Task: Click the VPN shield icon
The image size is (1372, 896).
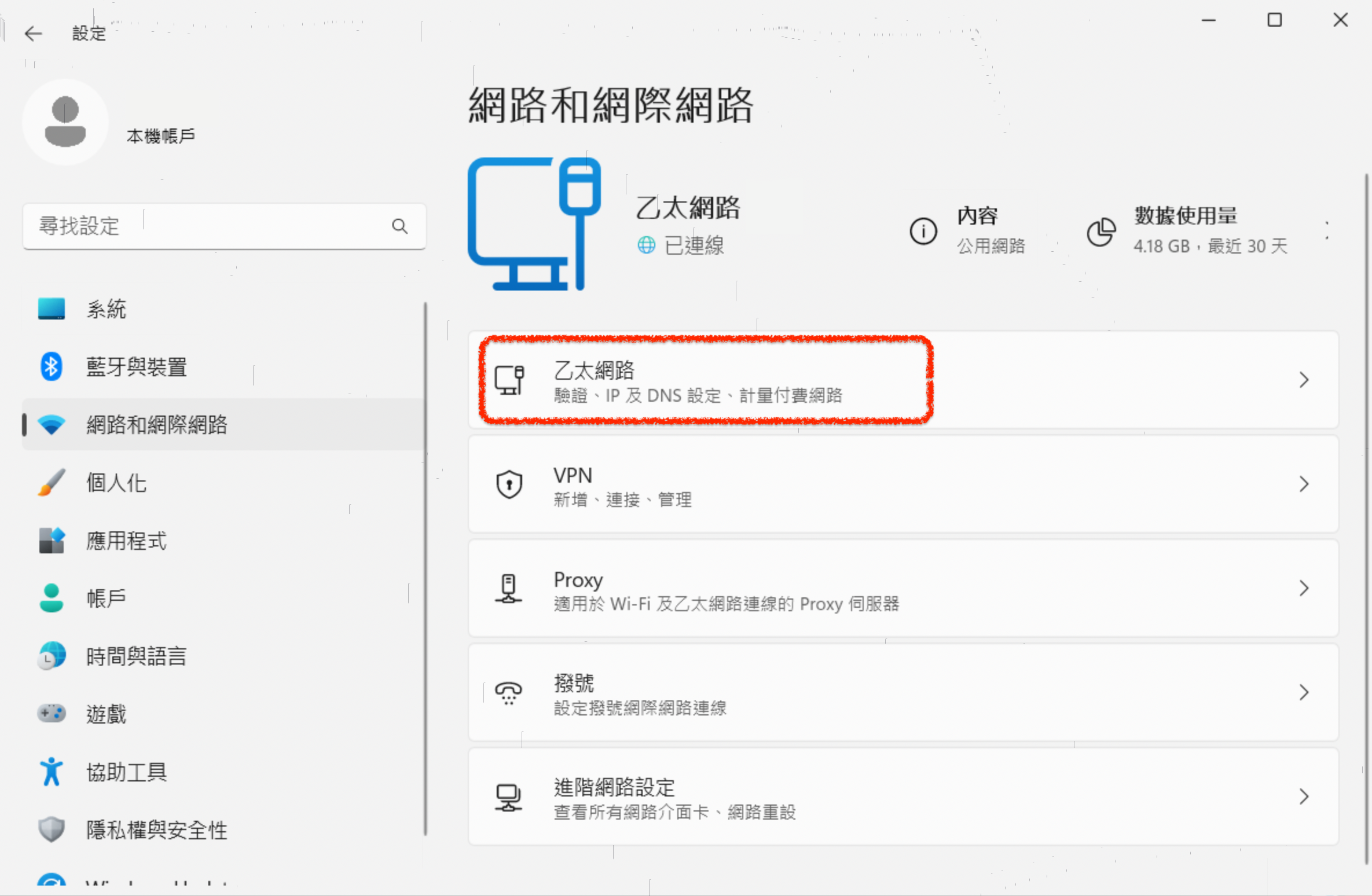Action: [x=509, y=484]
